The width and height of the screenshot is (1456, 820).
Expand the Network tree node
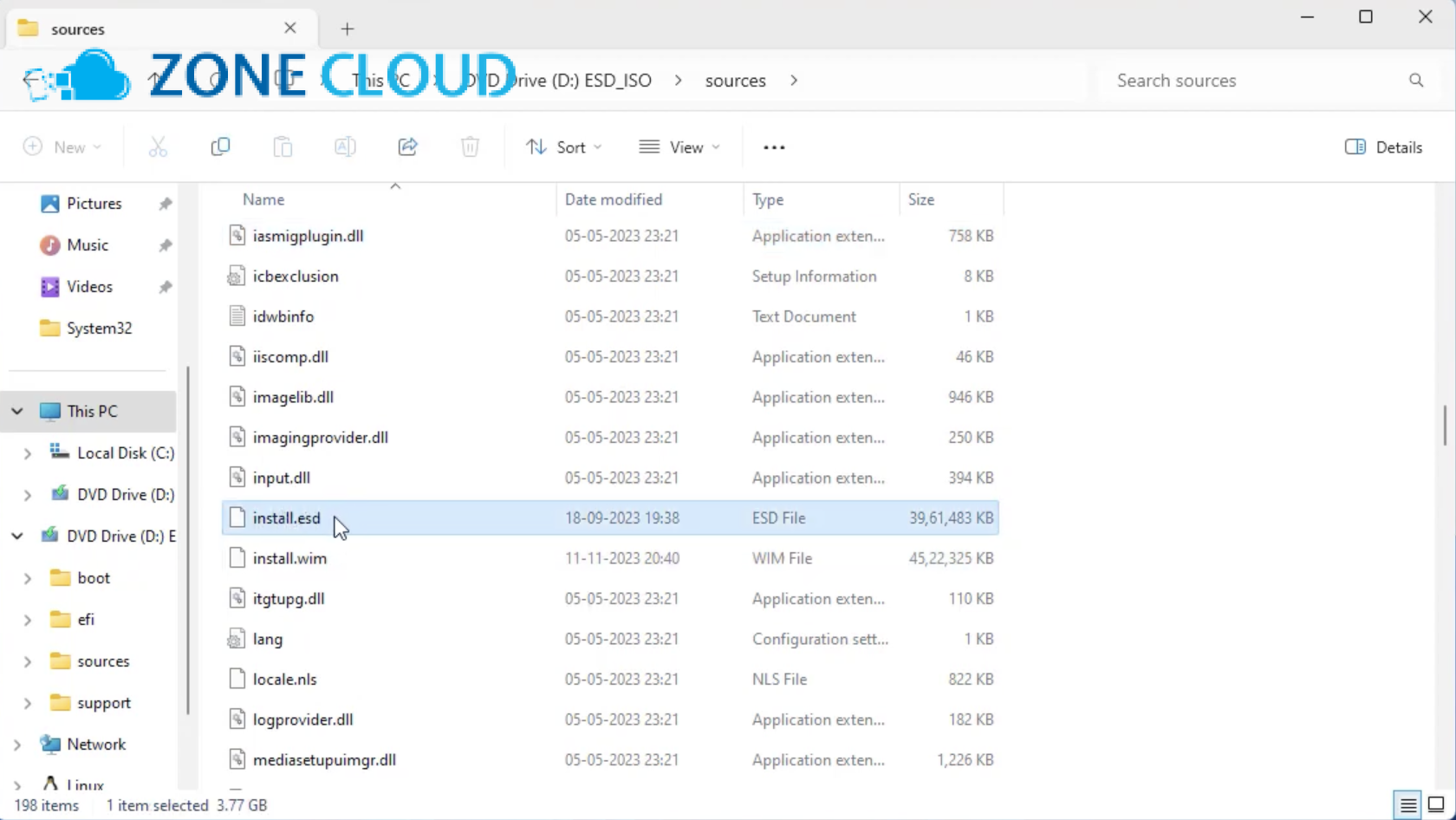(17, 745)
